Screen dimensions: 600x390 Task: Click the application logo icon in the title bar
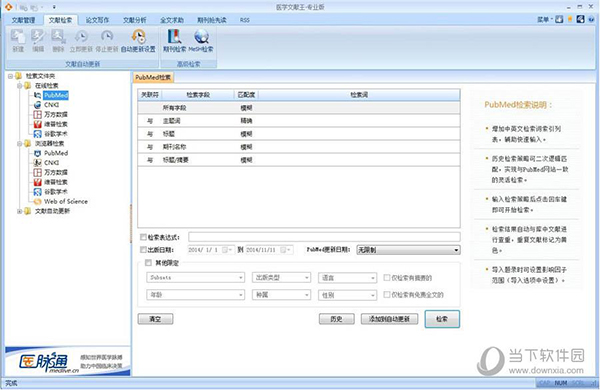point(8,7)
